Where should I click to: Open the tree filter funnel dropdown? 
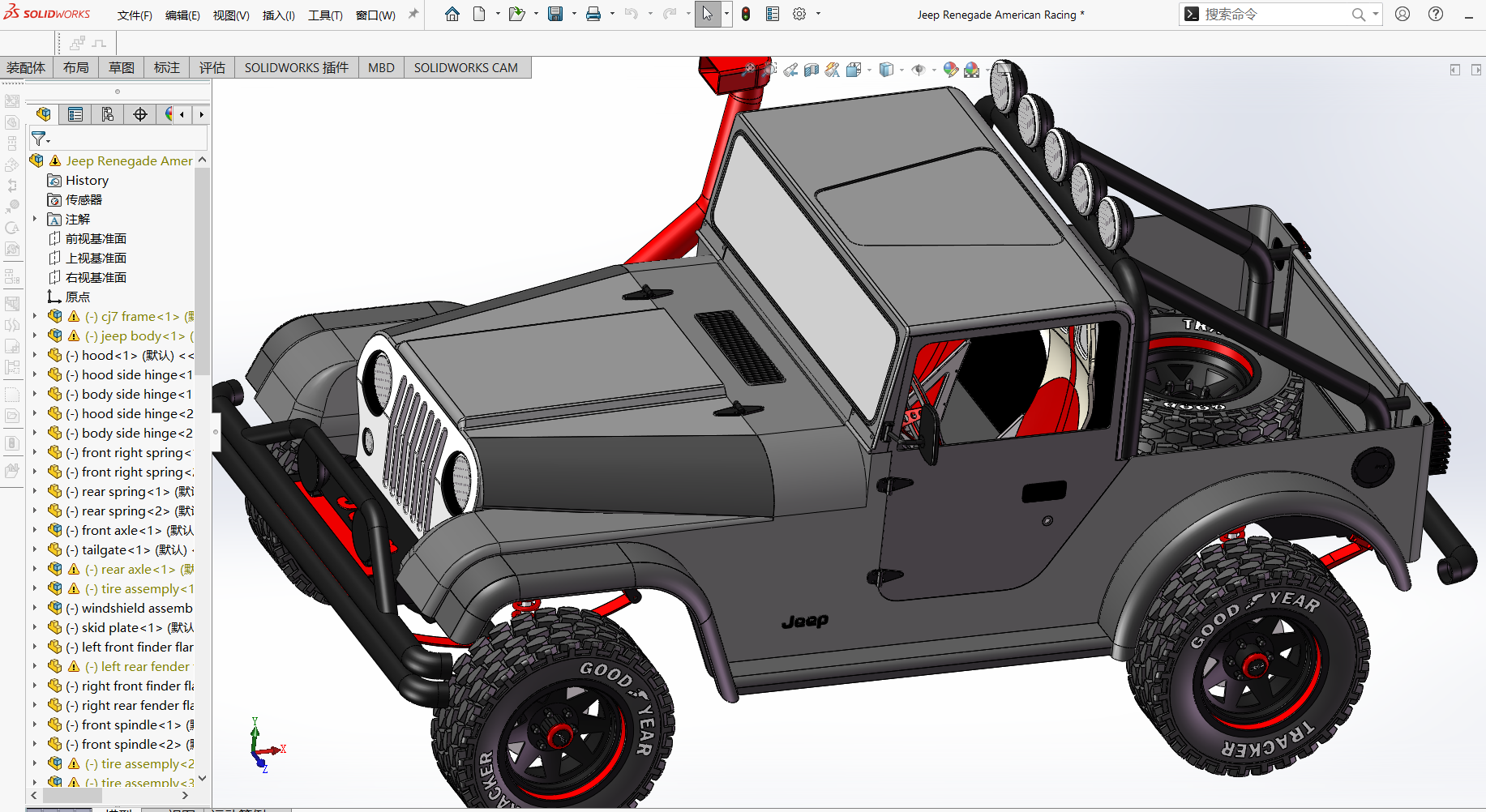[x=40, y=139]
